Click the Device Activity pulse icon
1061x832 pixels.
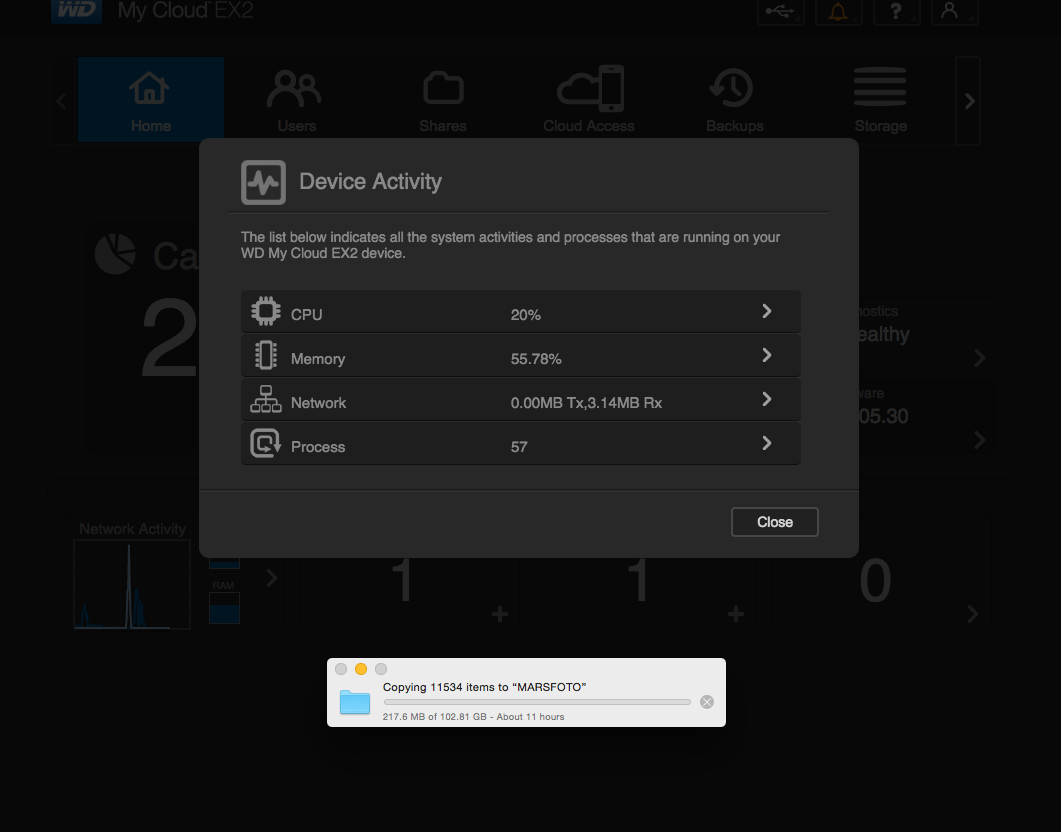[263, 183]
